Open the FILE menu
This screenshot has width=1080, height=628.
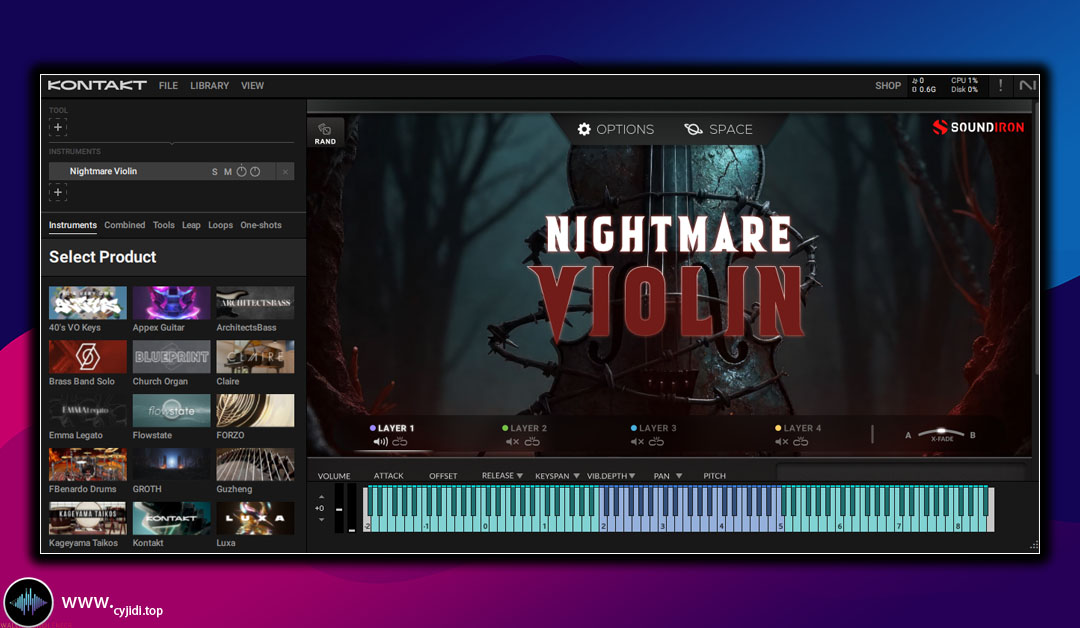(168, 85)
